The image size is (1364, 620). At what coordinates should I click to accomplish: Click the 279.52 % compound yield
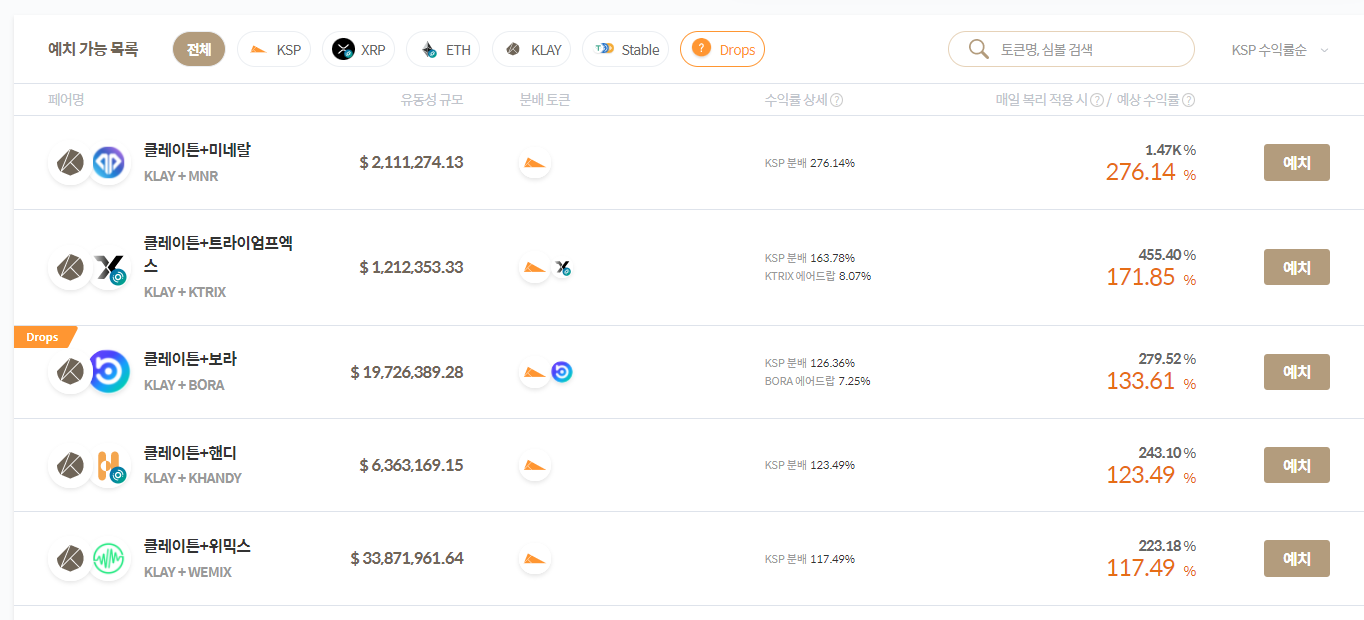(1167, 359)
